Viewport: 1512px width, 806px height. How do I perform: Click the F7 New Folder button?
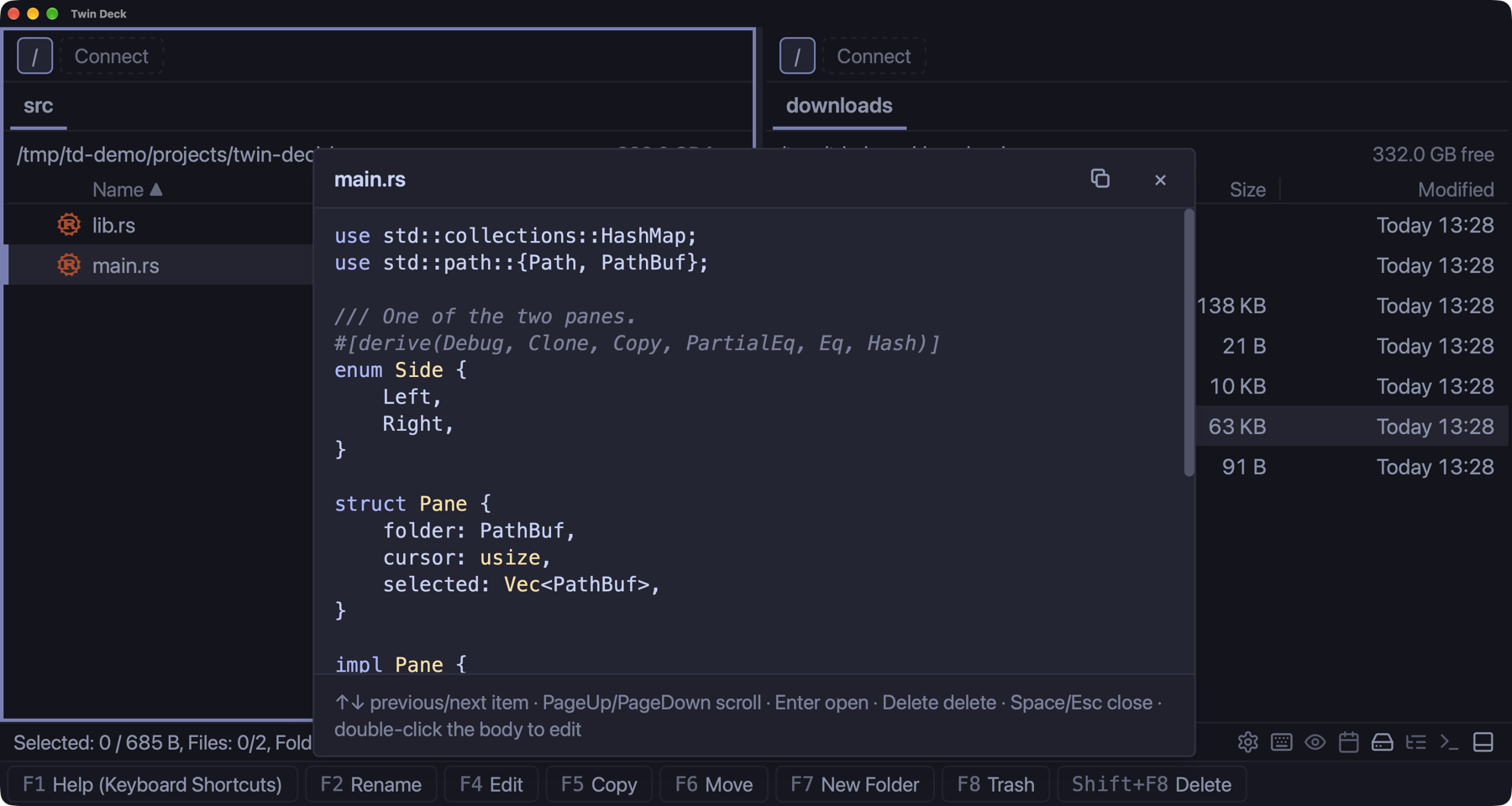pos(855,784)
